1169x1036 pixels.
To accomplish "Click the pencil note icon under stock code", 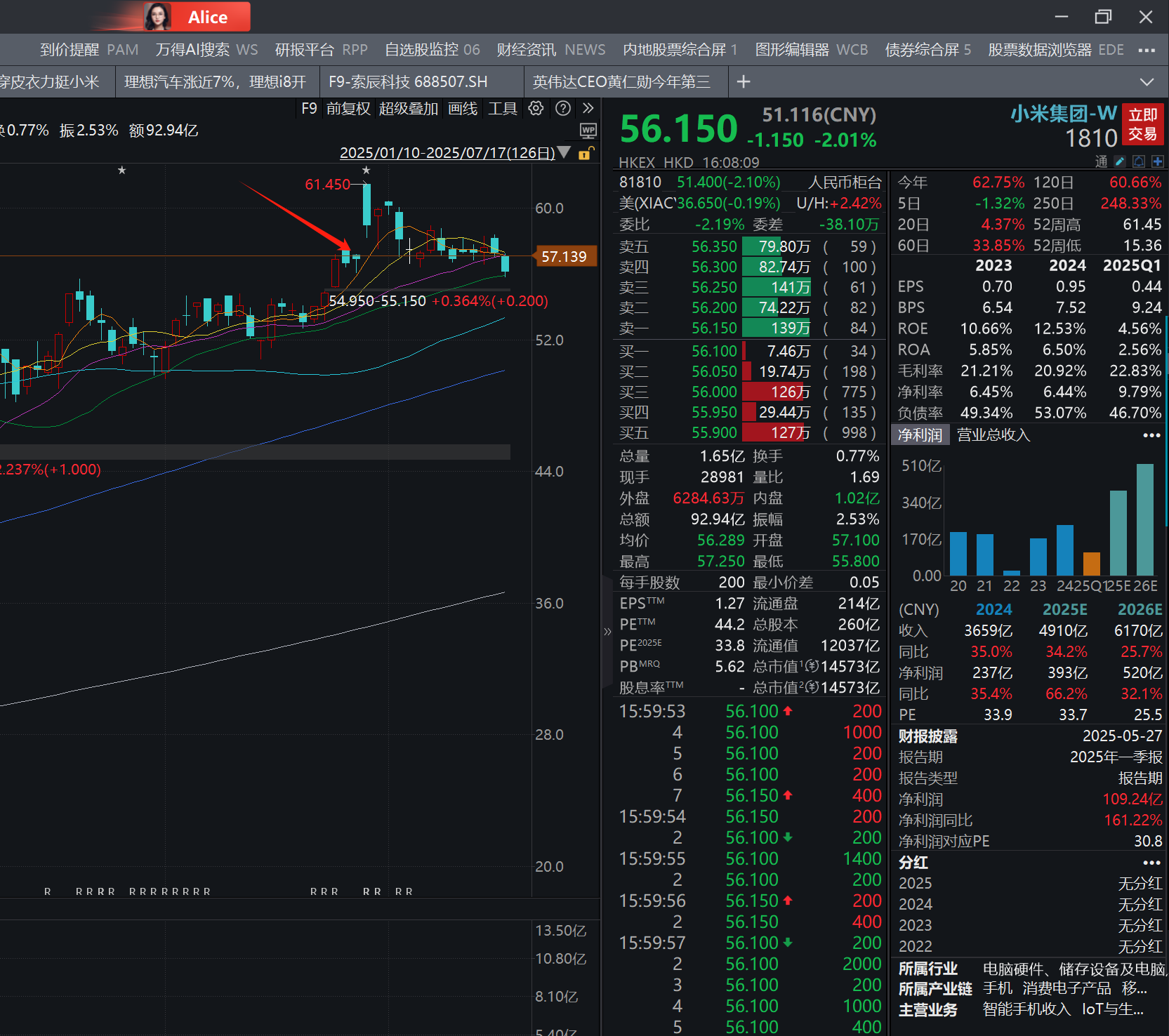I will (1120, 161).
